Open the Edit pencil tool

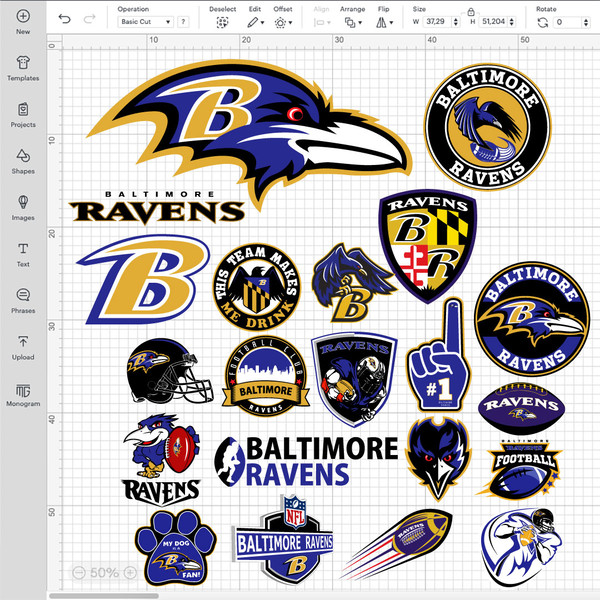[x=252, y=23]
